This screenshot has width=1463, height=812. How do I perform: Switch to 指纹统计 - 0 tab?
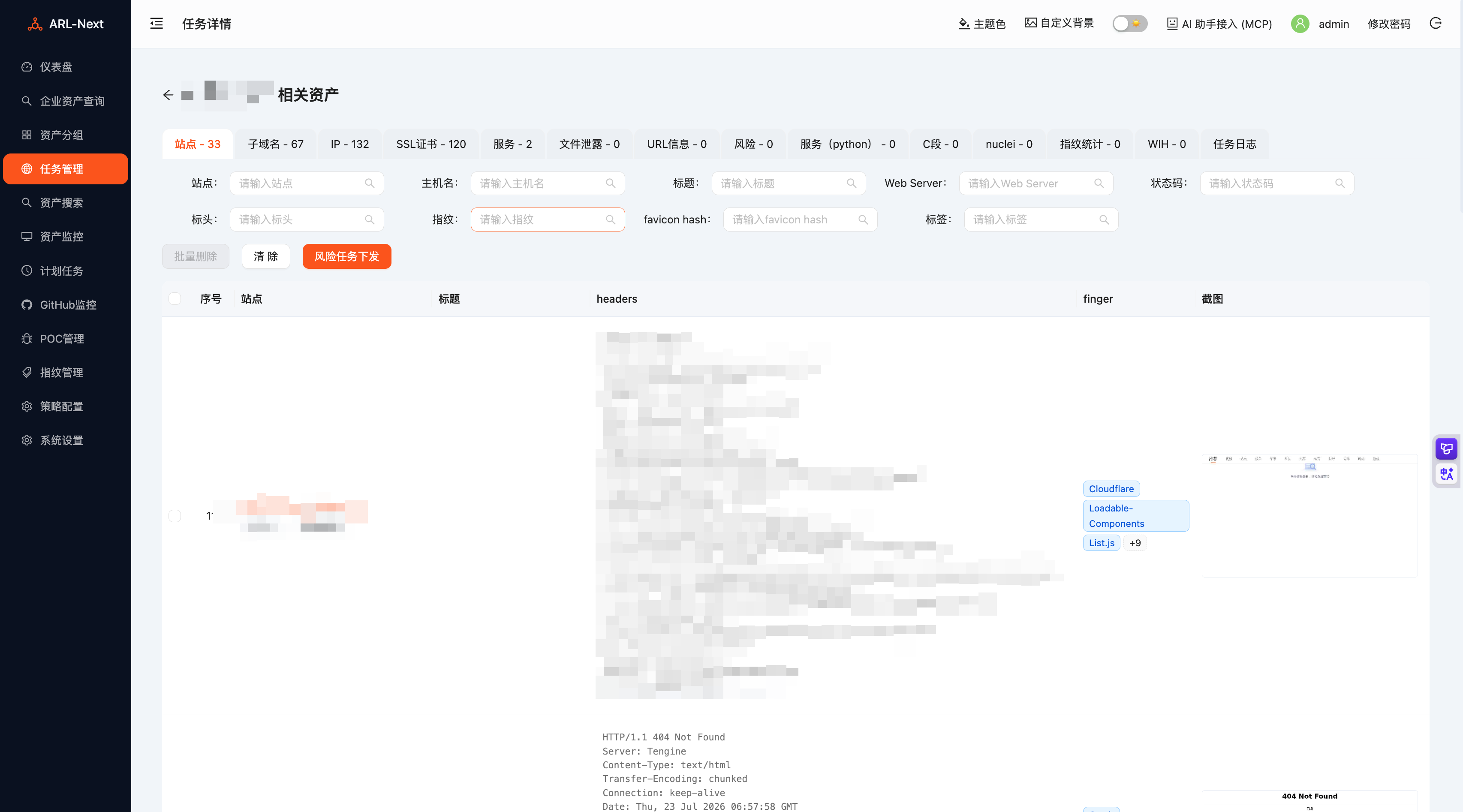1090,144
